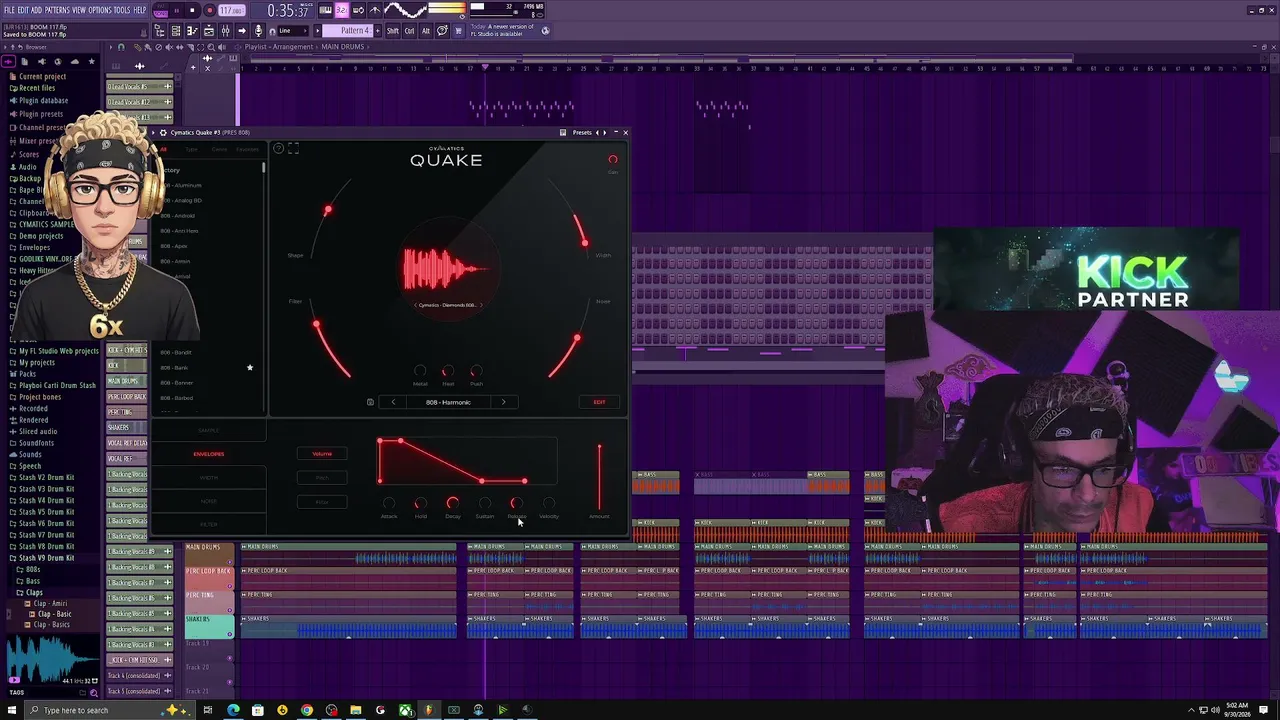The width and height of the screenshot is (1280, 720).
Task: Open the Line snap dropdown
Action: 292,31
